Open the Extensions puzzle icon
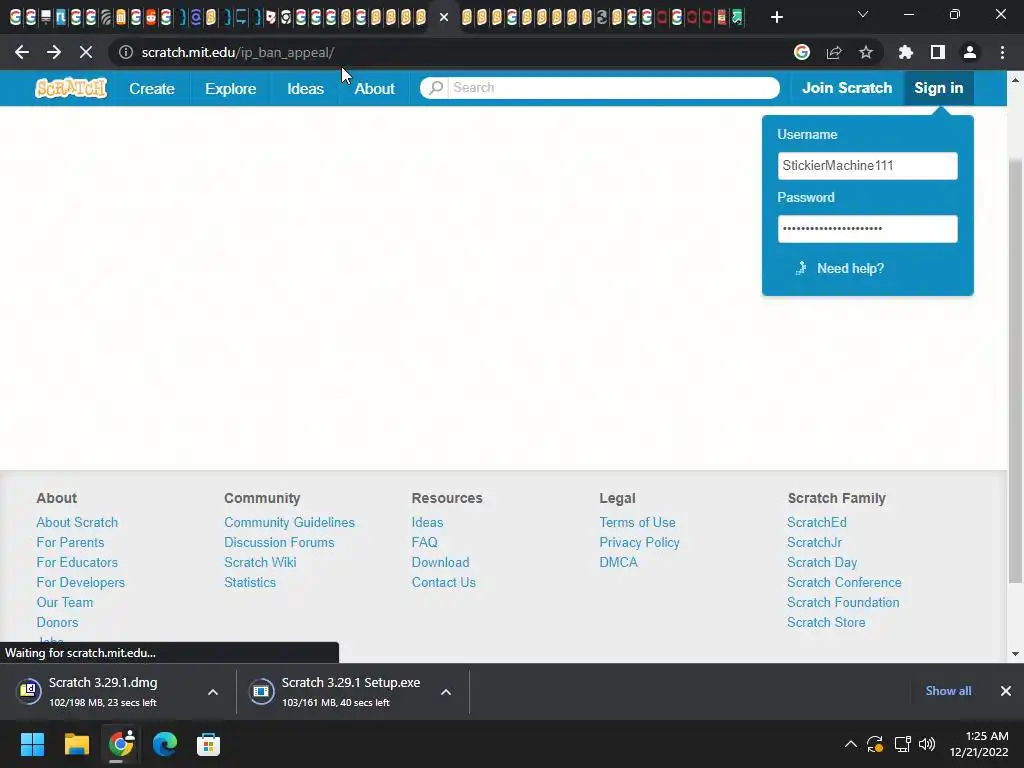This screenshot has width=1024, height=768. click(906, 52)
